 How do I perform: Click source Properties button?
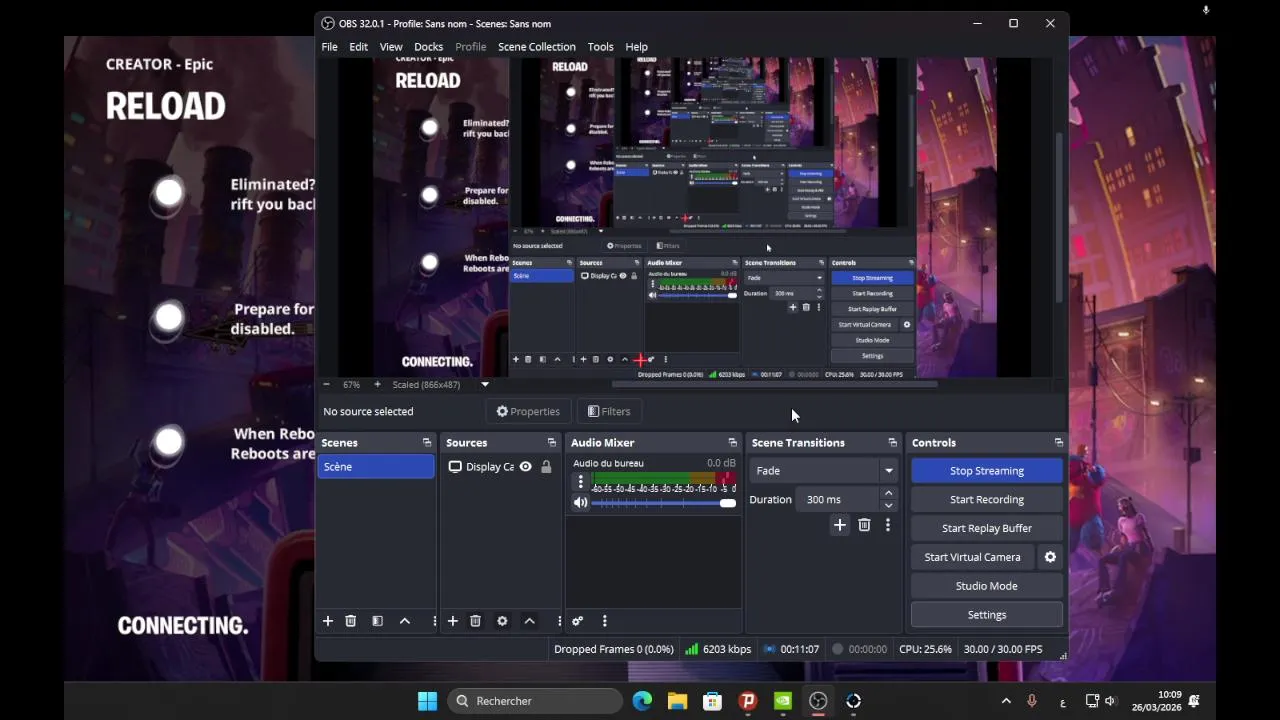tap(528, 411)
